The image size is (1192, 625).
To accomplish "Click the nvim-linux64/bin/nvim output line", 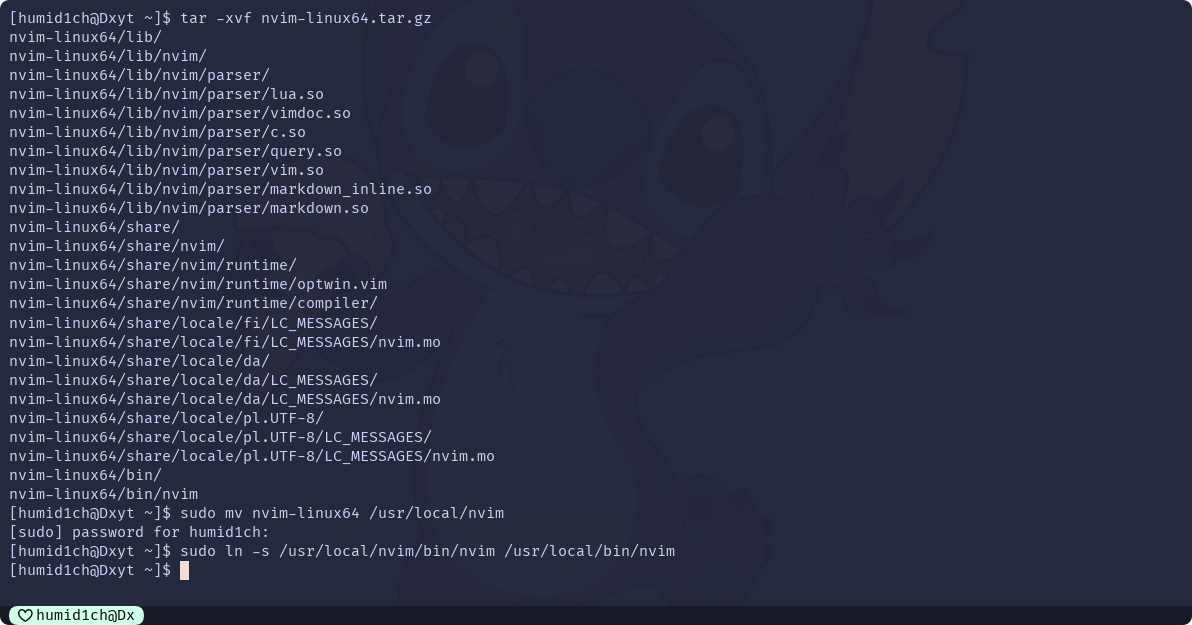I will [103, 494].
